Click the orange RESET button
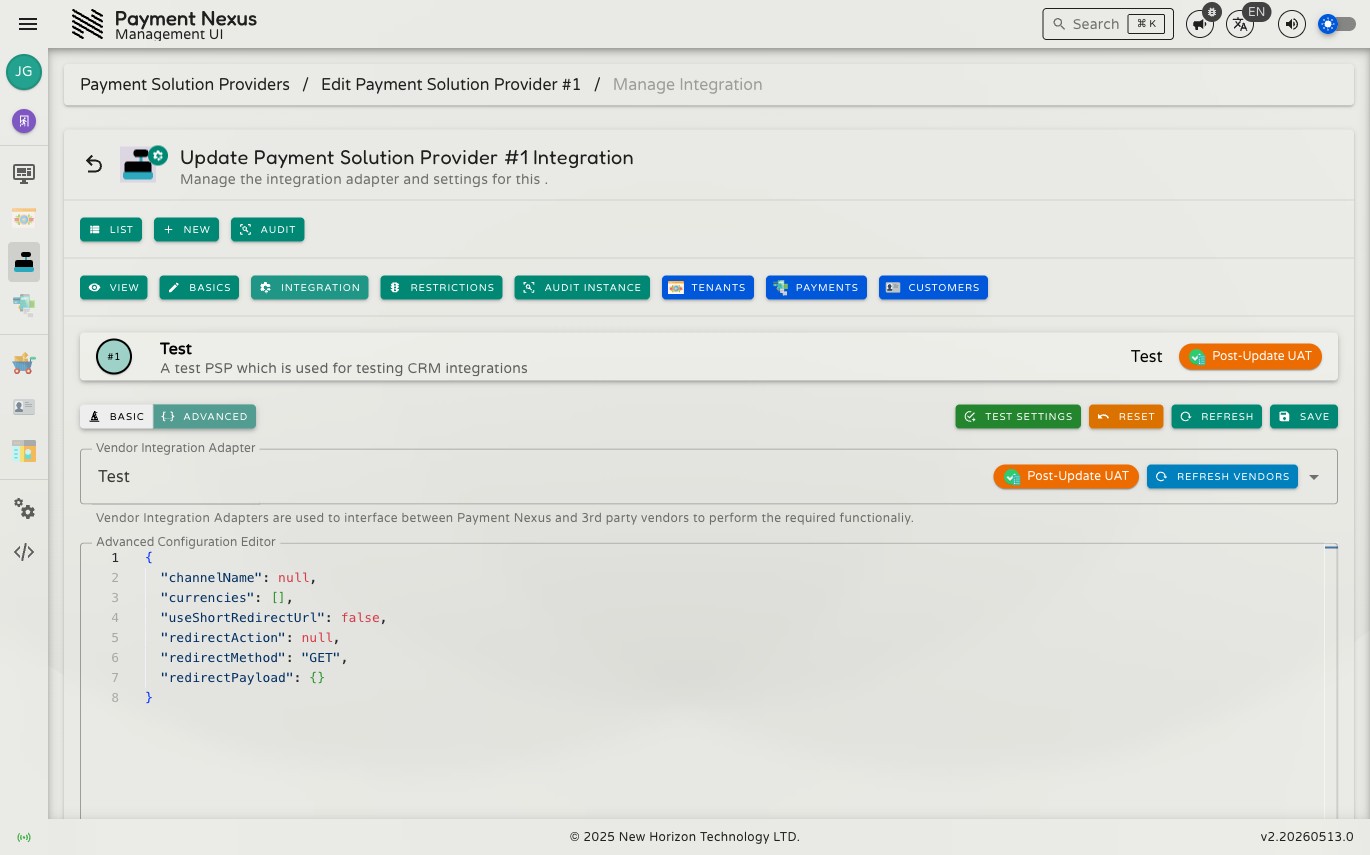Viewport: 1370px width, 855px height. click(x=1126, y=416)
